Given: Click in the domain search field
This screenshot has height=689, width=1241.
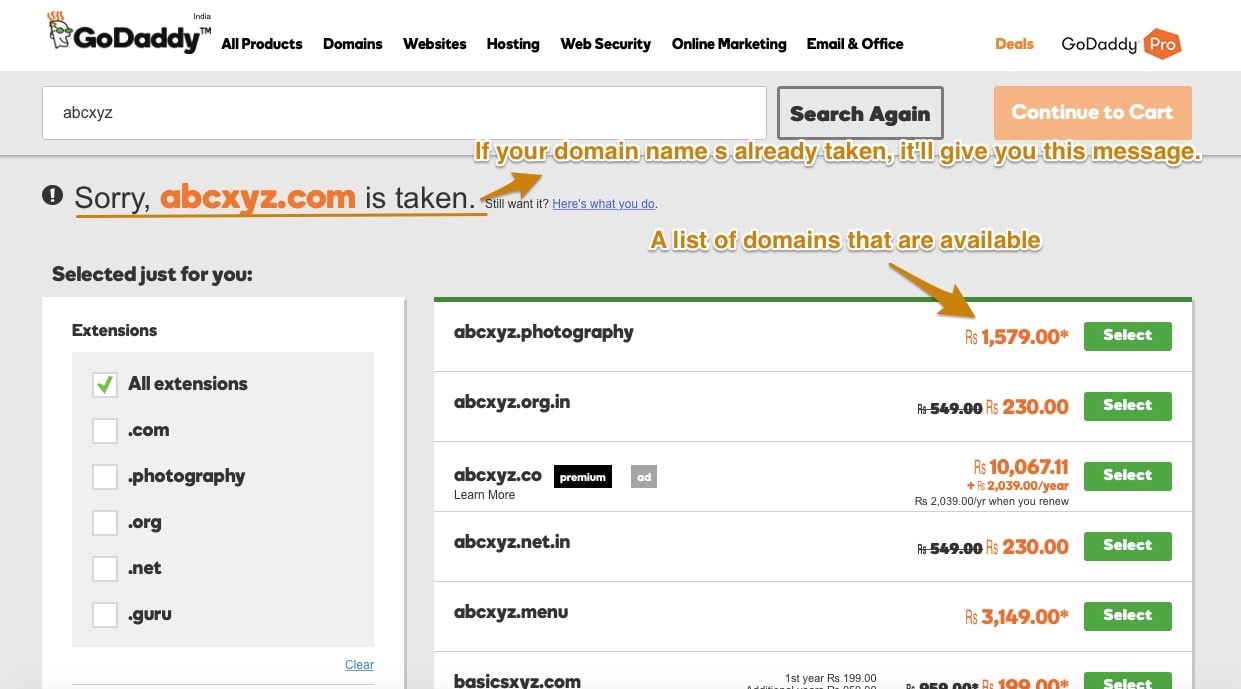Looking at the screenshot, I should (404, 113).
